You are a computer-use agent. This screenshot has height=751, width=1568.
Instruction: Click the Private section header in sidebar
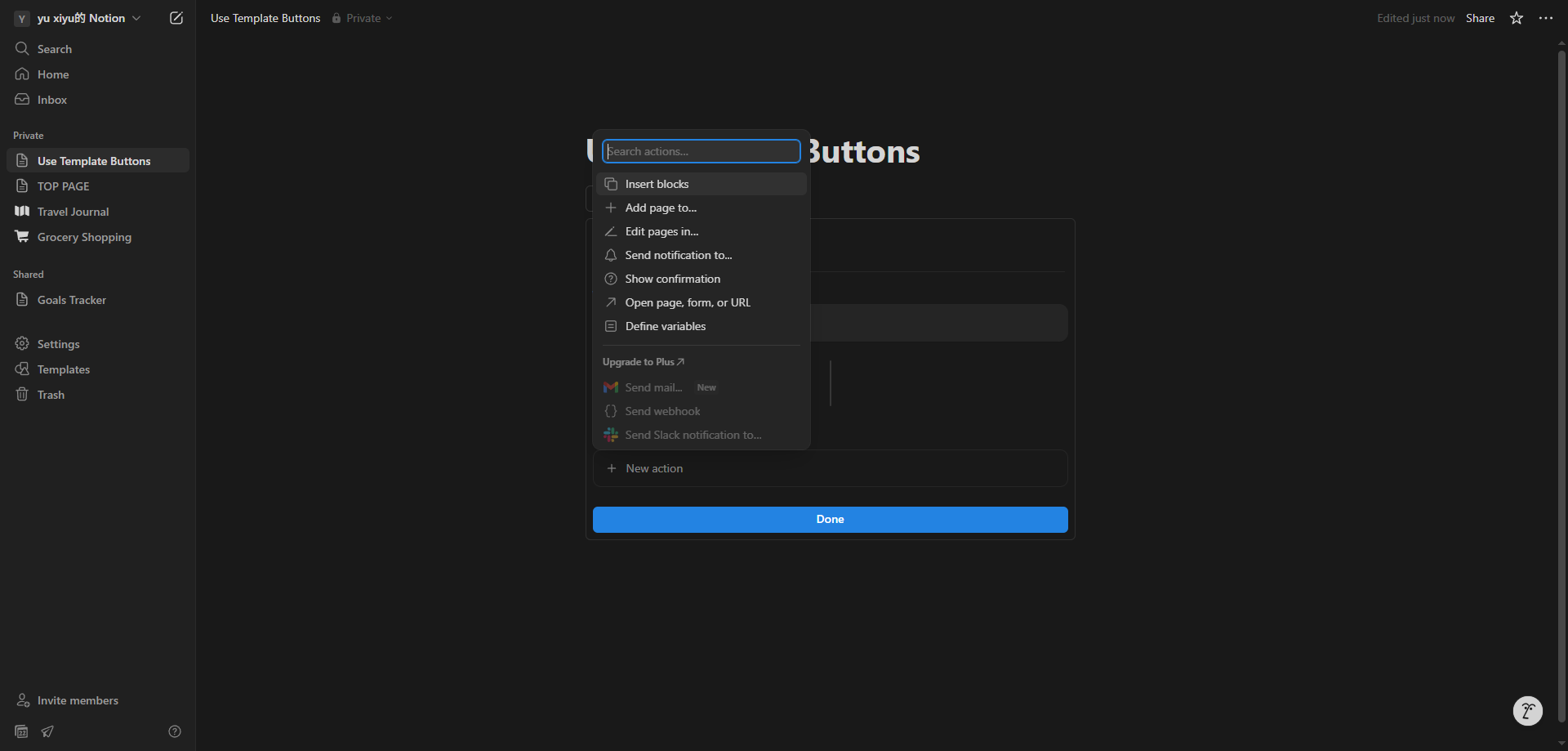[x=29, y=136]
